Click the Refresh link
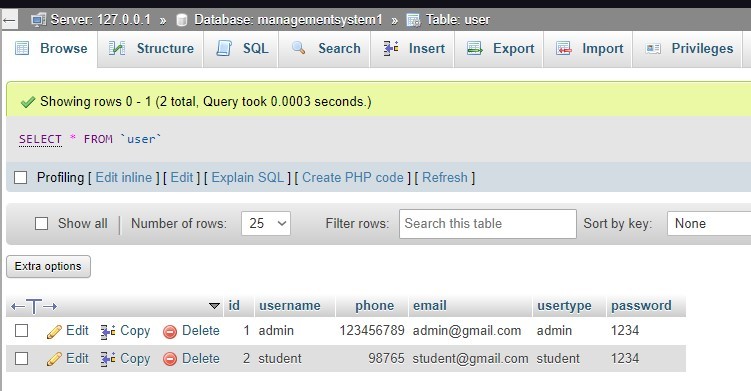Screen dimensions: 751x391 coord(444,178)
